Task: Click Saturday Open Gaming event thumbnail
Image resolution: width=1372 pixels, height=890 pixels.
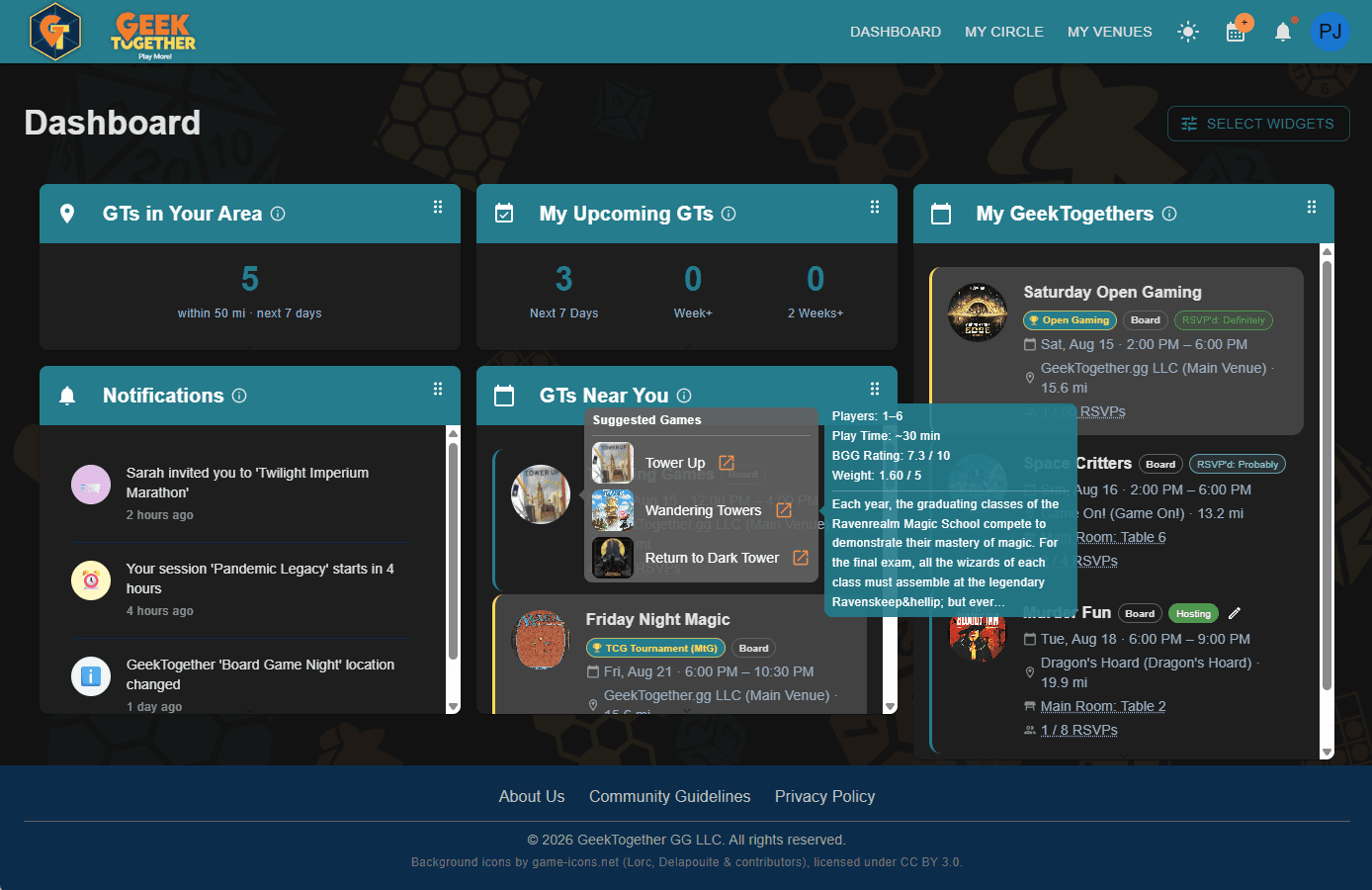Action: click(x=977, y=312)
